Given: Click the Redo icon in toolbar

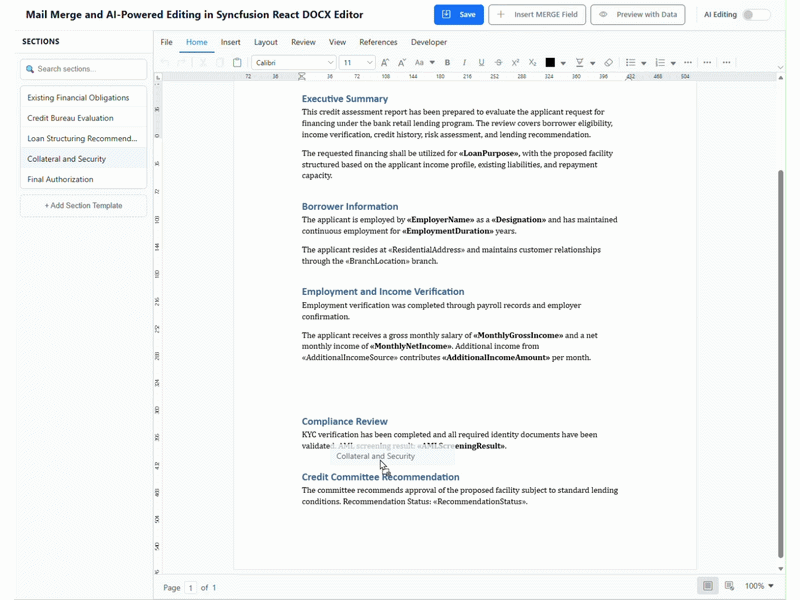Looking at the screenshot, I should coord(181,63).
